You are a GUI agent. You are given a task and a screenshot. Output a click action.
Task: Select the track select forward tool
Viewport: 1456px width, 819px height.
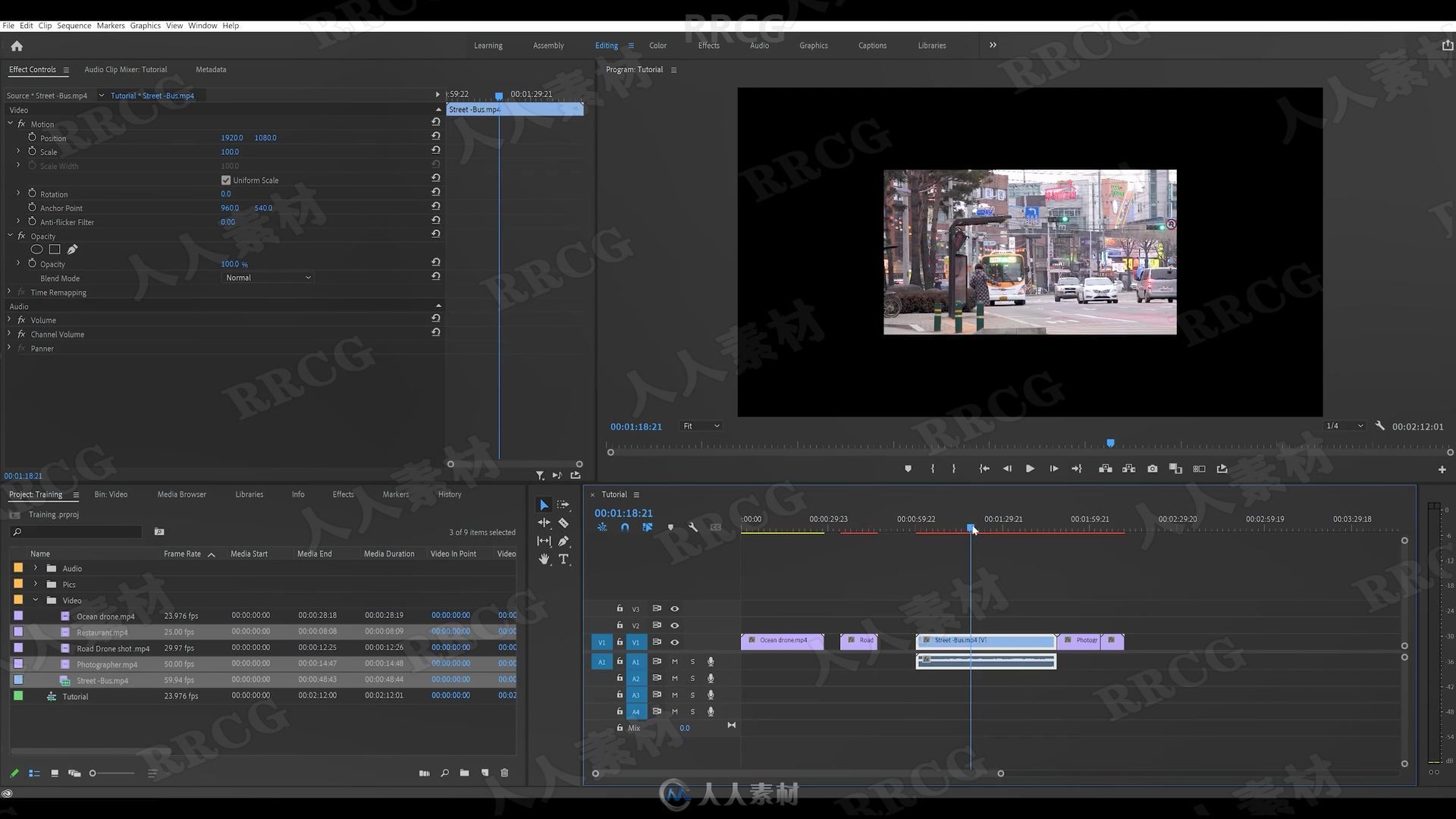[562, 504]
